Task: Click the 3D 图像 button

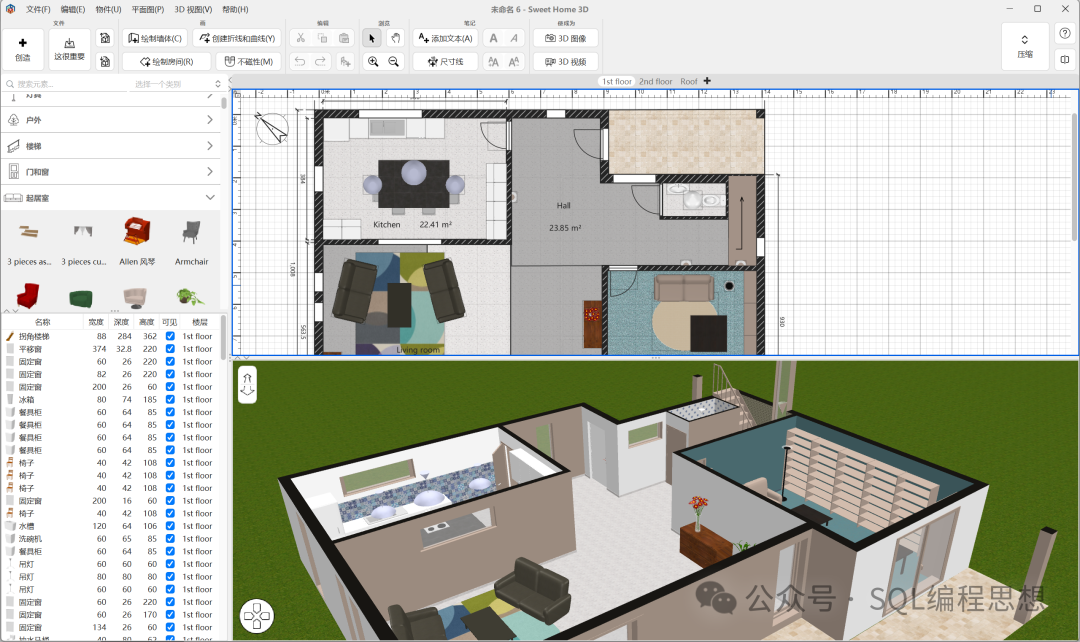Action: (566, 38)
